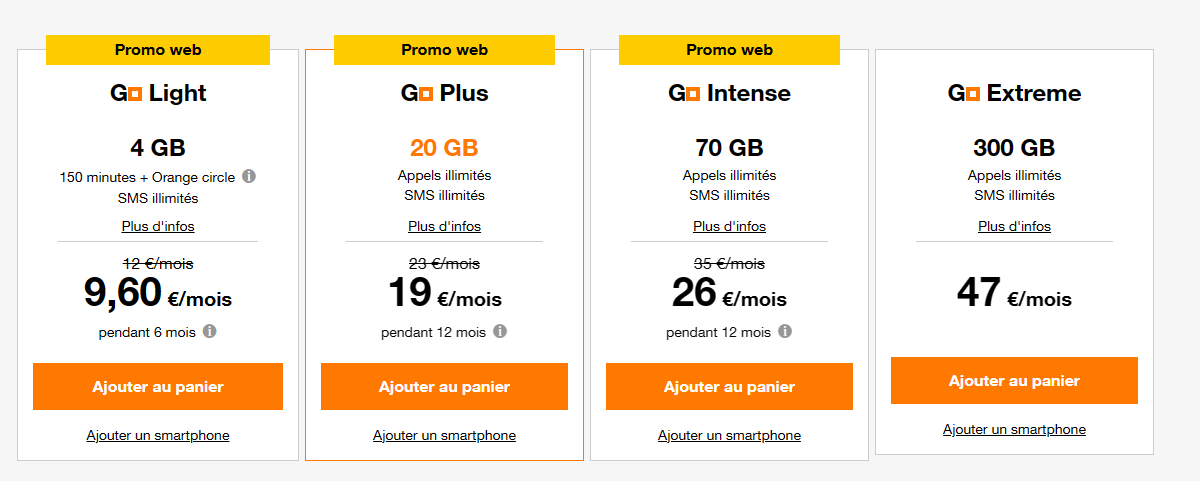Image resolution: width=1200 pixels, height=481 pixels.
Task: Open 'Plus d'infos' for Go Plus
Action: point(444,226)
